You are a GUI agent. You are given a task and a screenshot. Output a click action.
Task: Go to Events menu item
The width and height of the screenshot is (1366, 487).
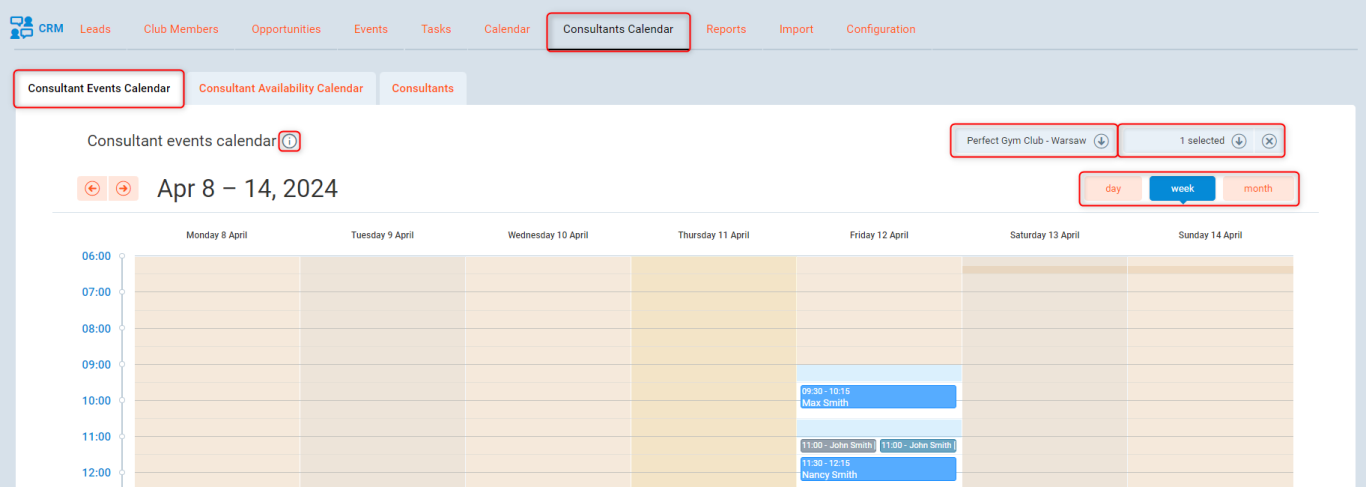click(371, 29)
